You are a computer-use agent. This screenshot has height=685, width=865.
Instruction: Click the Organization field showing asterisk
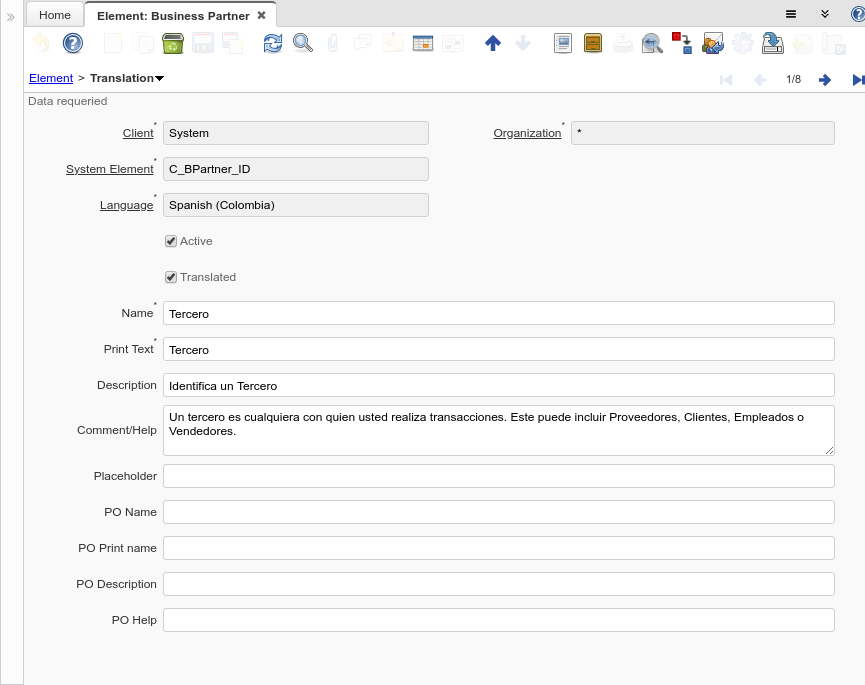click(703, 133)
